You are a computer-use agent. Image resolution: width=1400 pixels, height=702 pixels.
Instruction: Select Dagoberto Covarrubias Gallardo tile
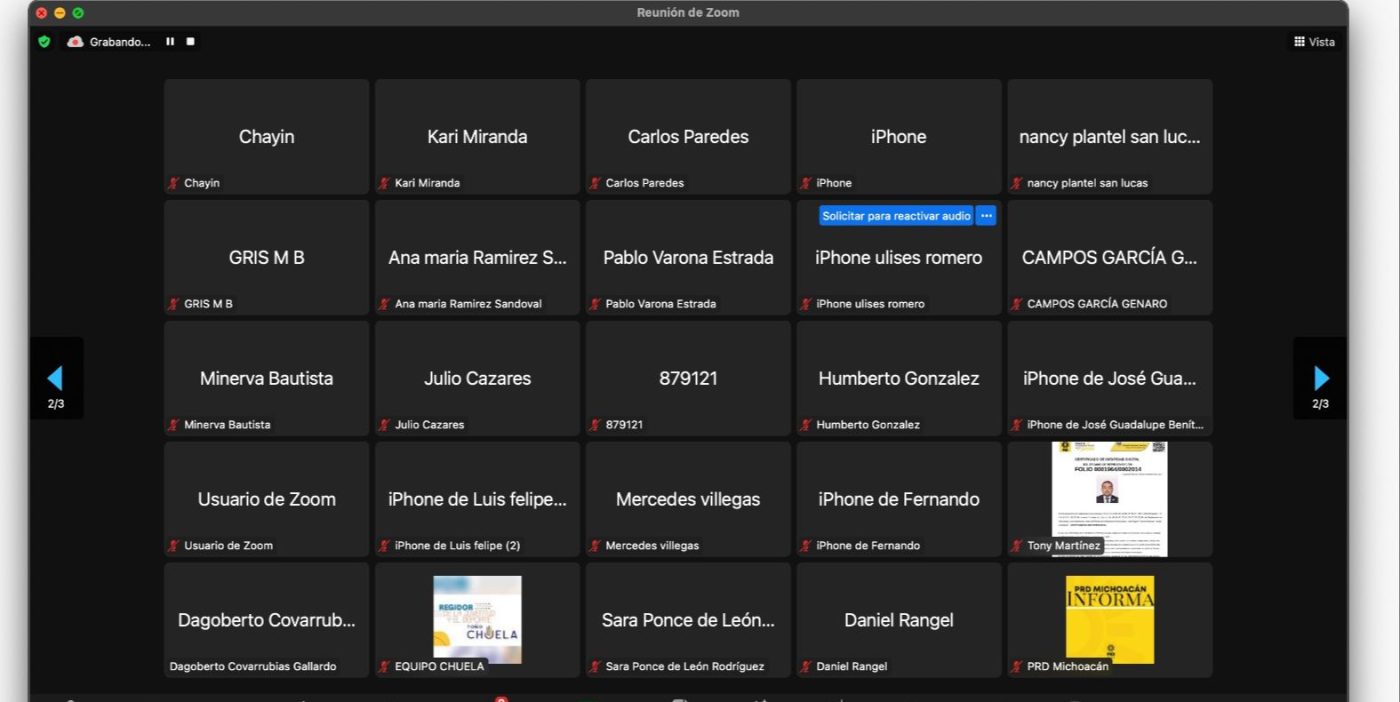[266, 620]
